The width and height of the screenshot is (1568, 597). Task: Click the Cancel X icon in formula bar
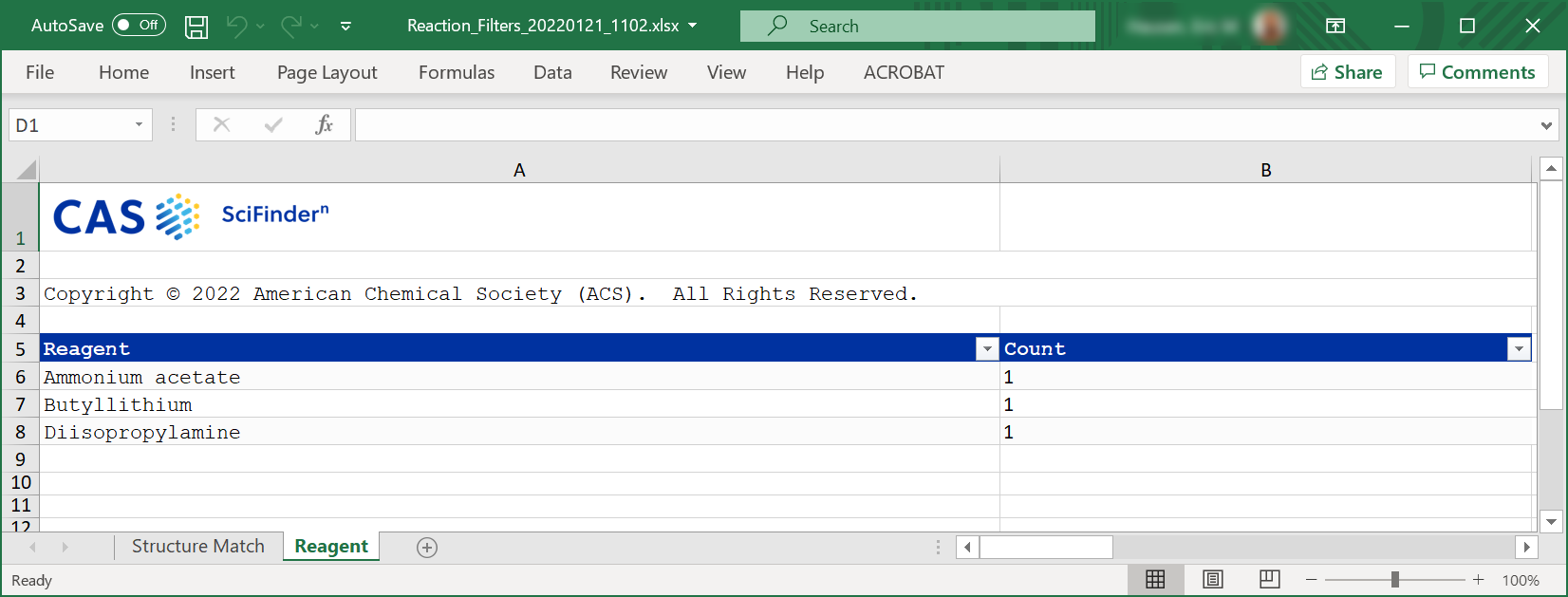[221, 124]
